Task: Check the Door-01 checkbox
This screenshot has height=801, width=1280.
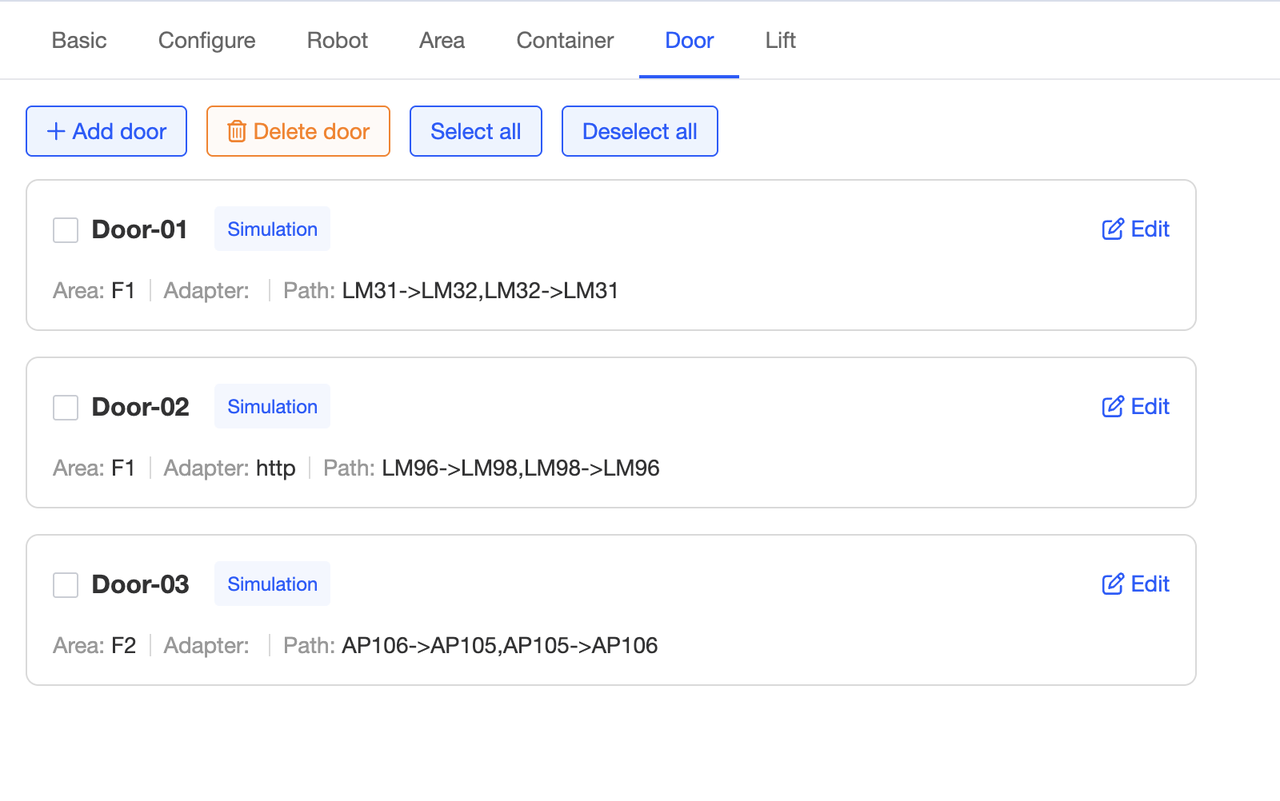Action: tap(66, 230)
